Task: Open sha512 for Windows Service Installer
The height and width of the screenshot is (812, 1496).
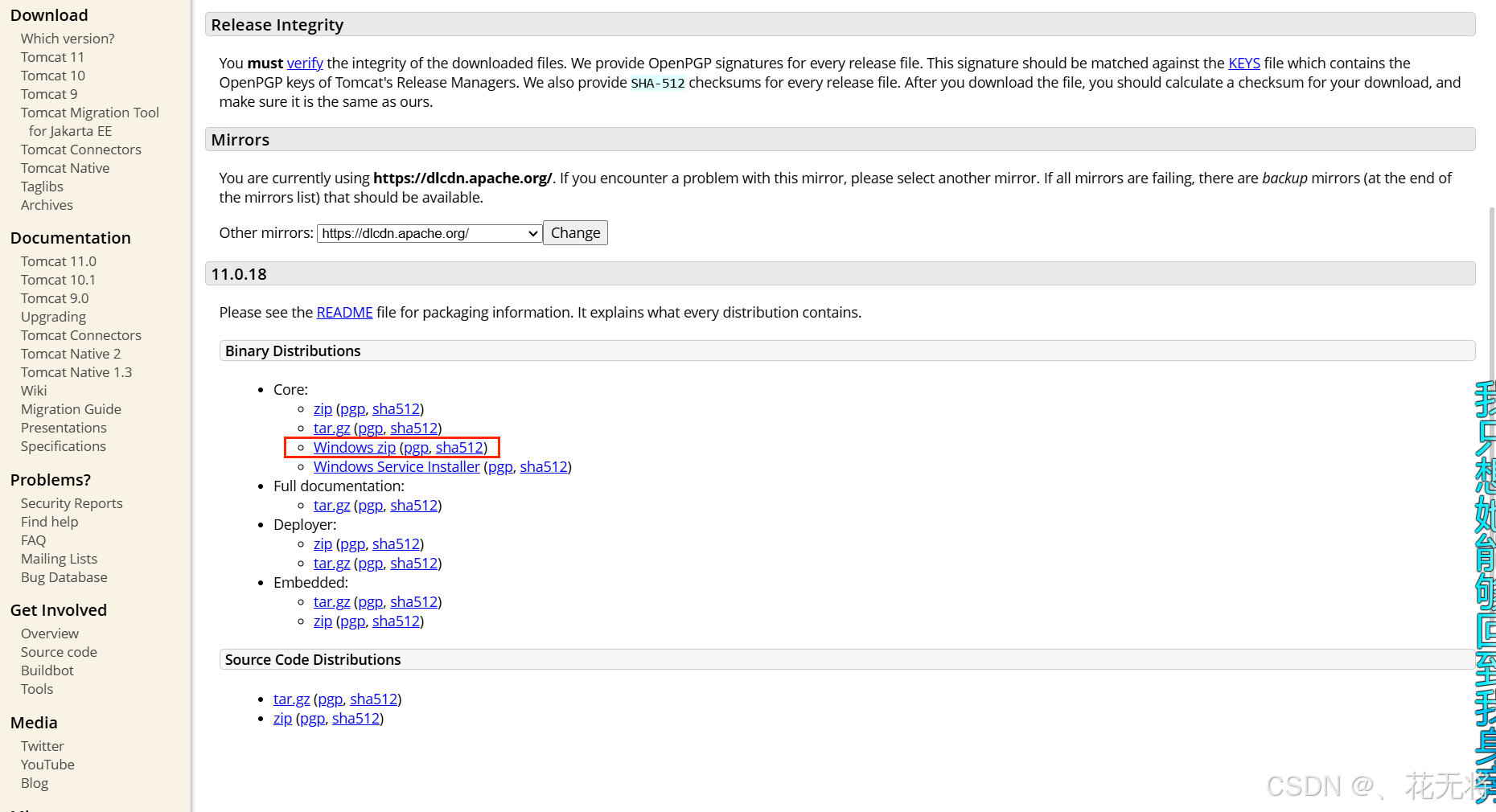Action: 544,466
